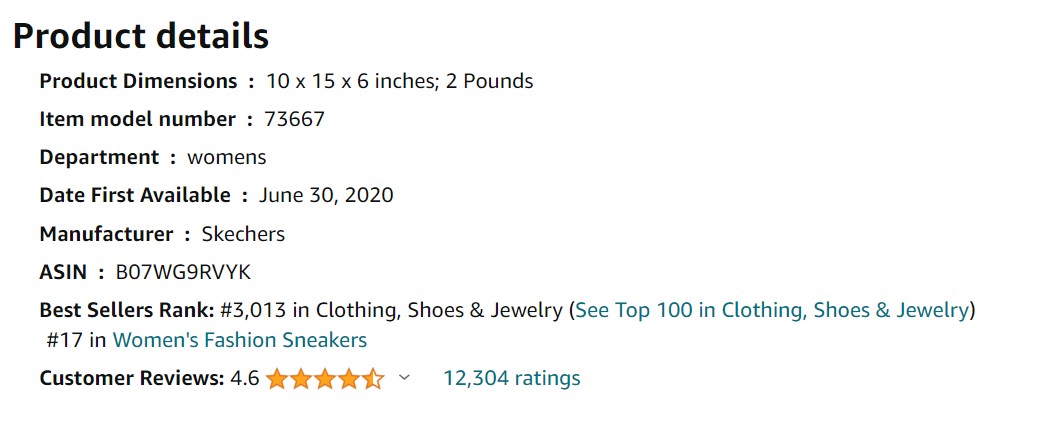This screenshot has width=1054, height=424.
Task: Click the Product details heading
Action: click(141, 36)
